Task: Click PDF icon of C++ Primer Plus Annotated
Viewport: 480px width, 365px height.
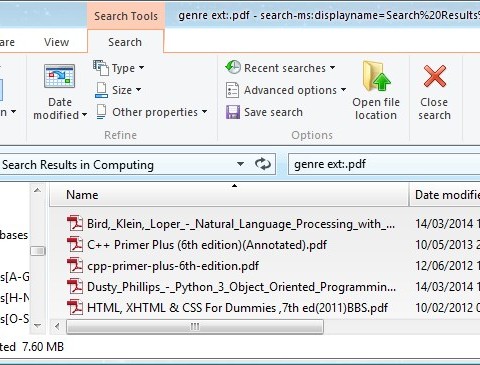Action: (x=75, y=245)
